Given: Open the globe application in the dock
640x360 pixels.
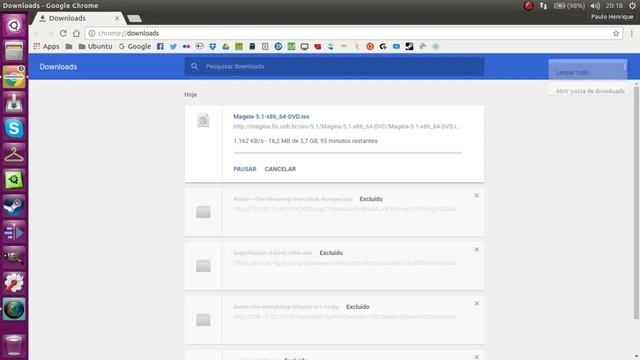Looking at the screenshot, I should coord(14,309).
